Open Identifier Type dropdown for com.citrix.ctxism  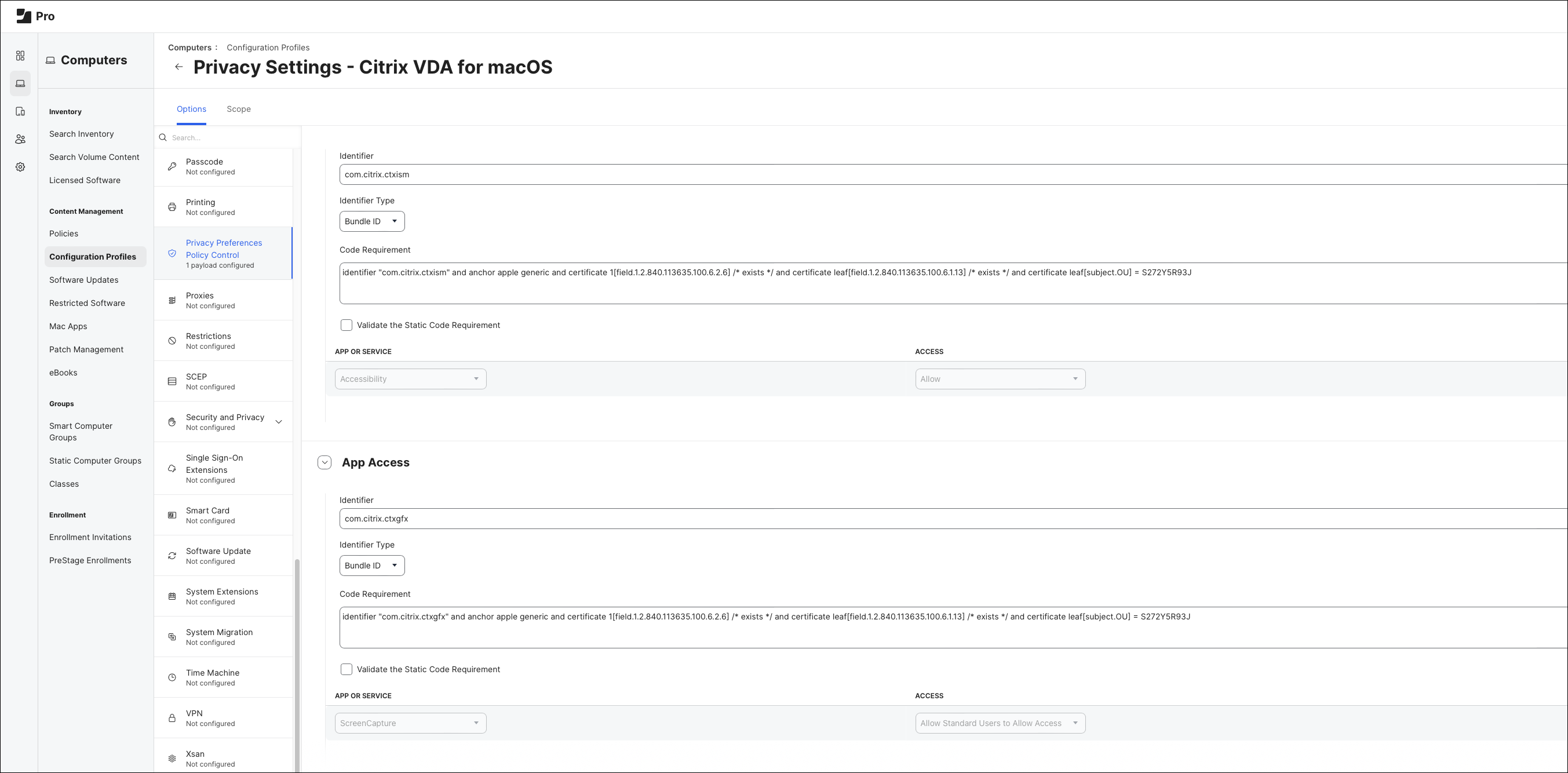(371, 221)
